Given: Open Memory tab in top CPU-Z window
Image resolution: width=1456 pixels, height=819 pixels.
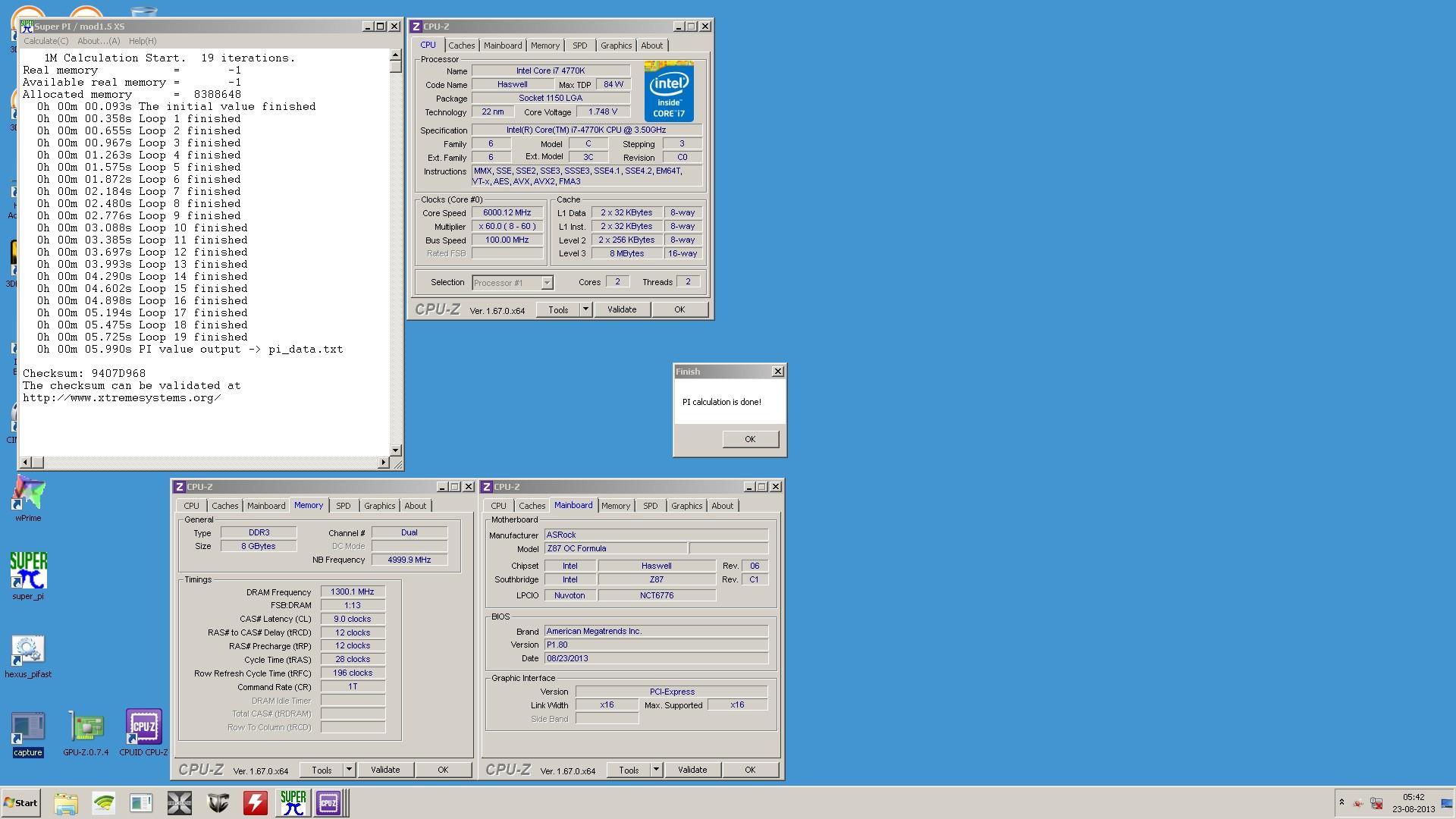Looking at the screenshot, I should tap(544, 45).
